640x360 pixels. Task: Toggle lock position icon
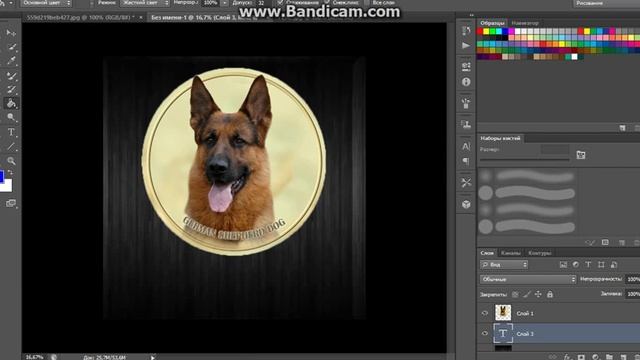[x=538, y=294]
